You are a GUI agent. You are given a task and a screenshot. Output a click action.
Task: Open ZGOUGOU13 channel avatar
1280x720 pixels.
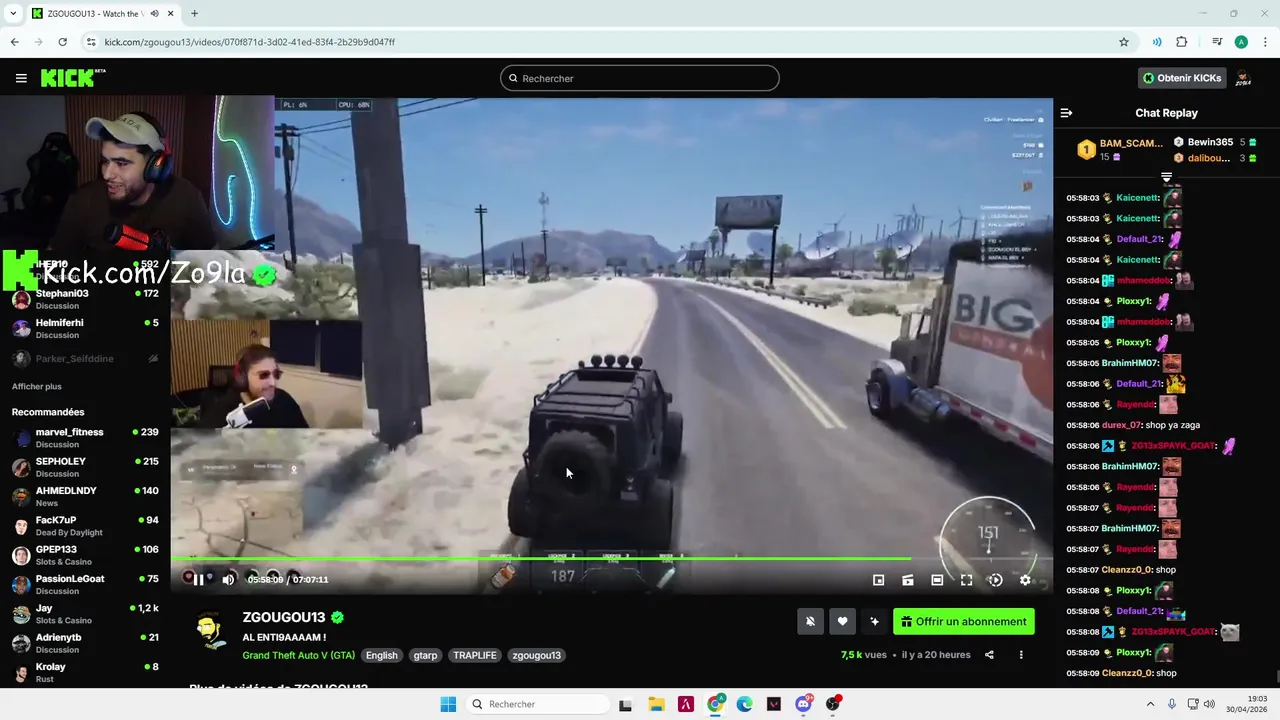pos(209,631)
